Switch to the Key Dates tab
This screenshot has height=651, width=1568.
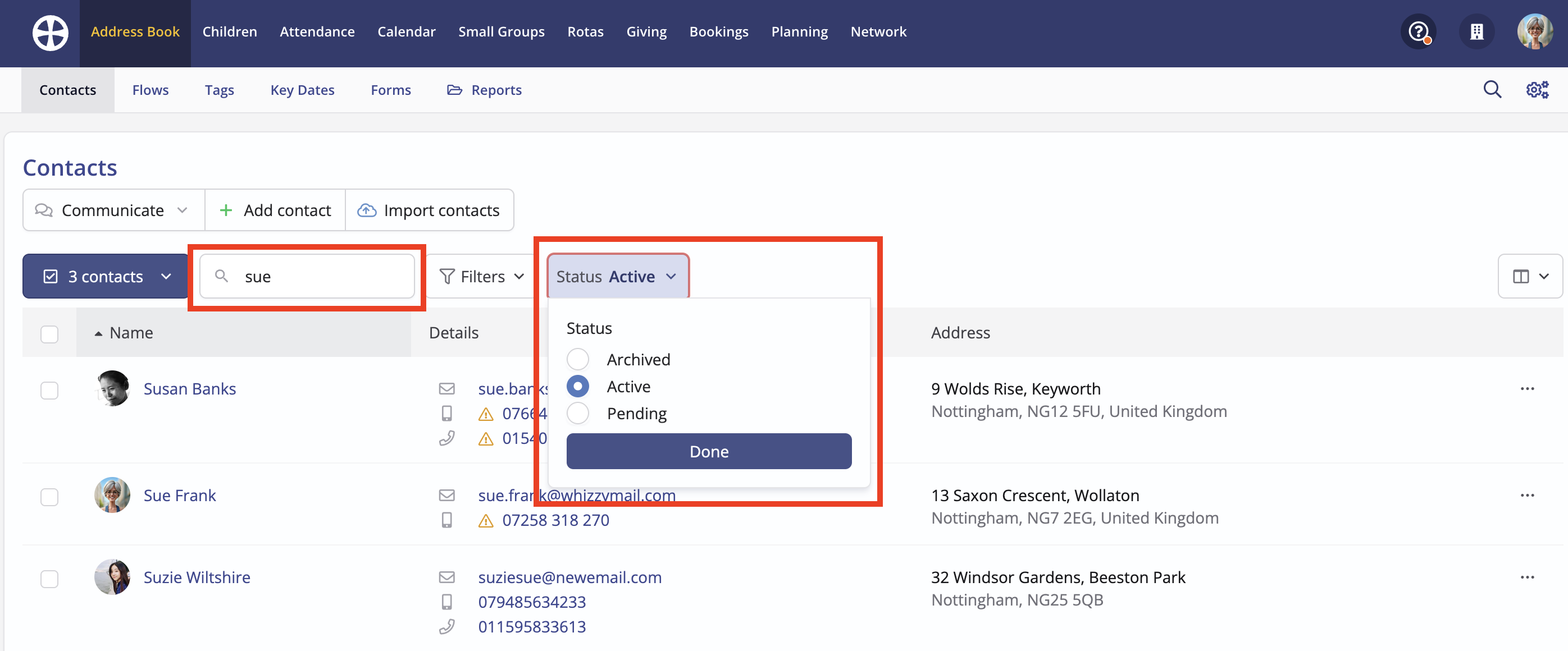302,89
